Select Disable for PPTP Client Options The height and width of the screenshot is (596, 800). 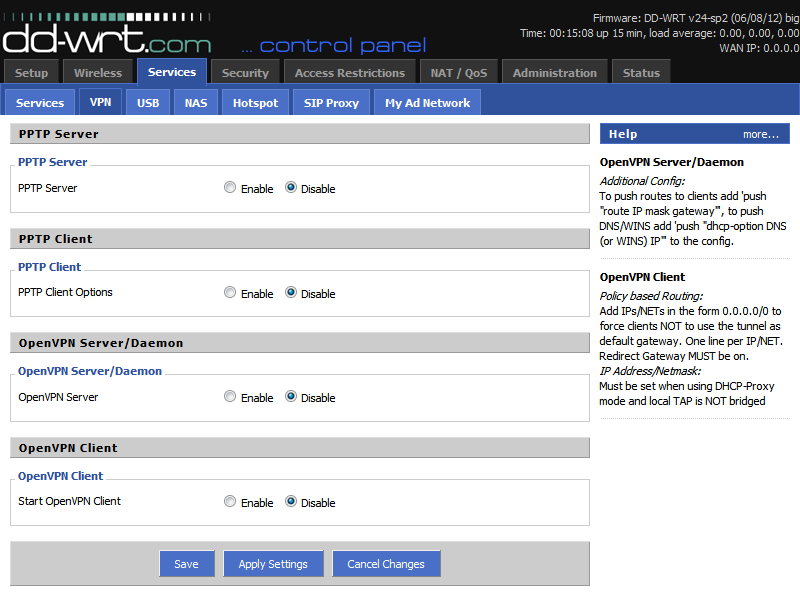point(291,292)
